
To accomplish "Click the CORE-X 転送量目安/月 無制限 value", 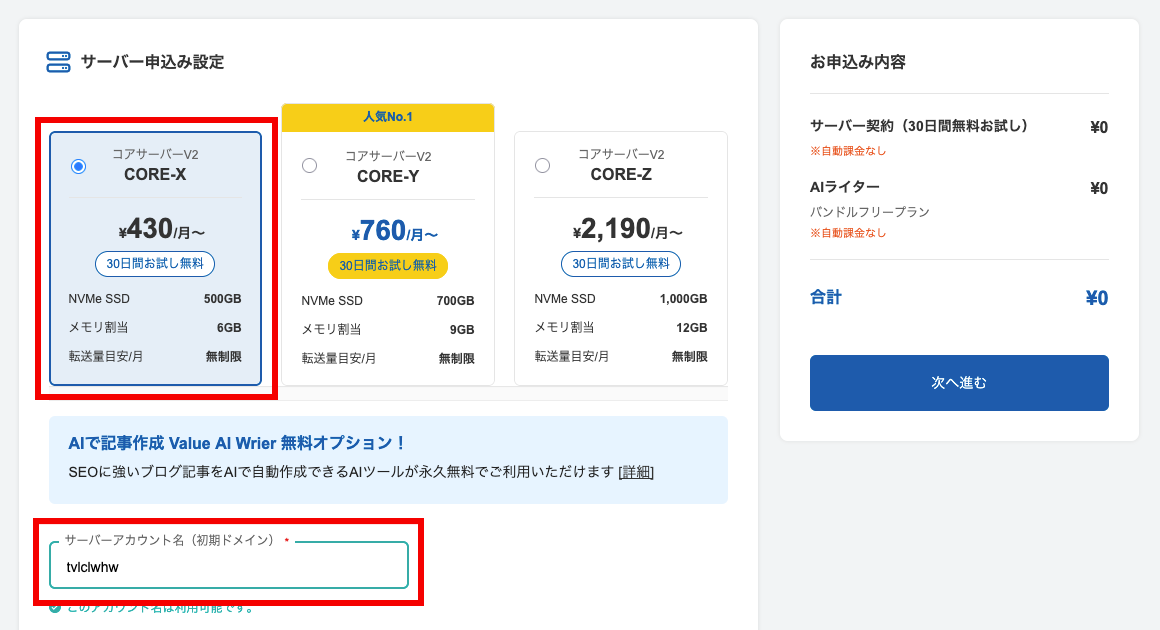I will (223, 356).
